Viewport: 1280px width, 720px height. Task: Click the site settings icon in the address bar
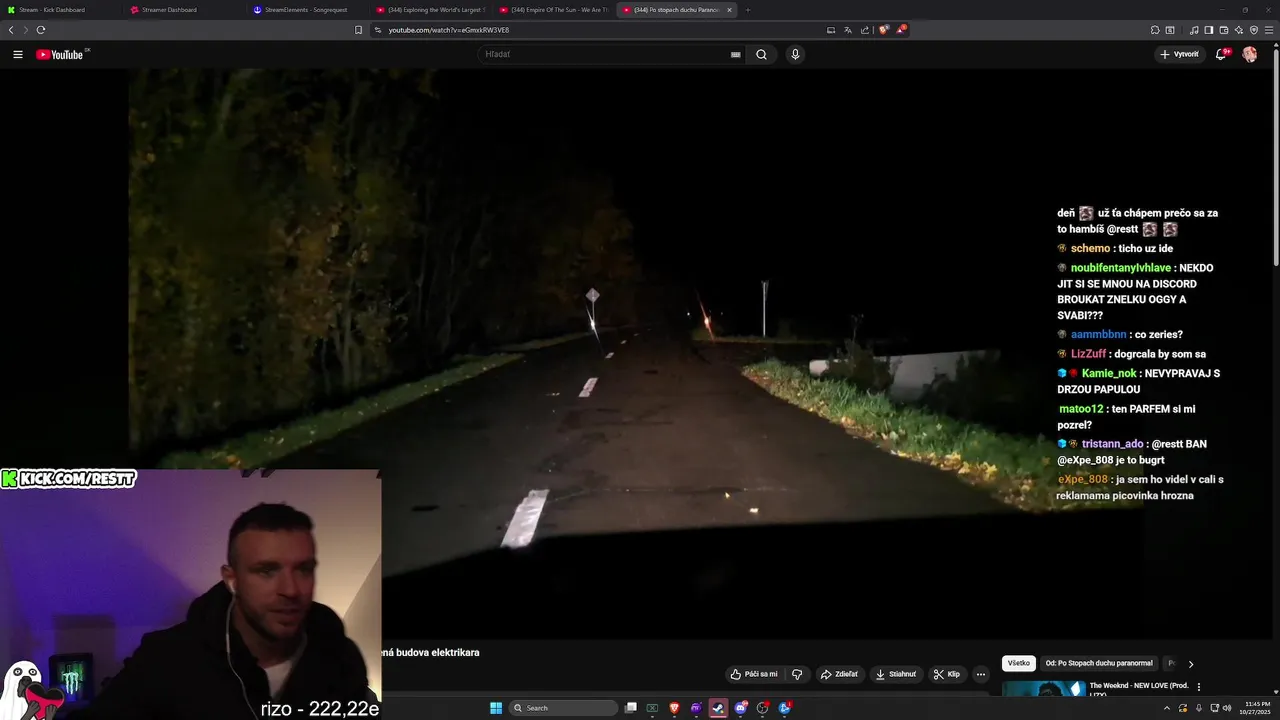coord(378,30)
